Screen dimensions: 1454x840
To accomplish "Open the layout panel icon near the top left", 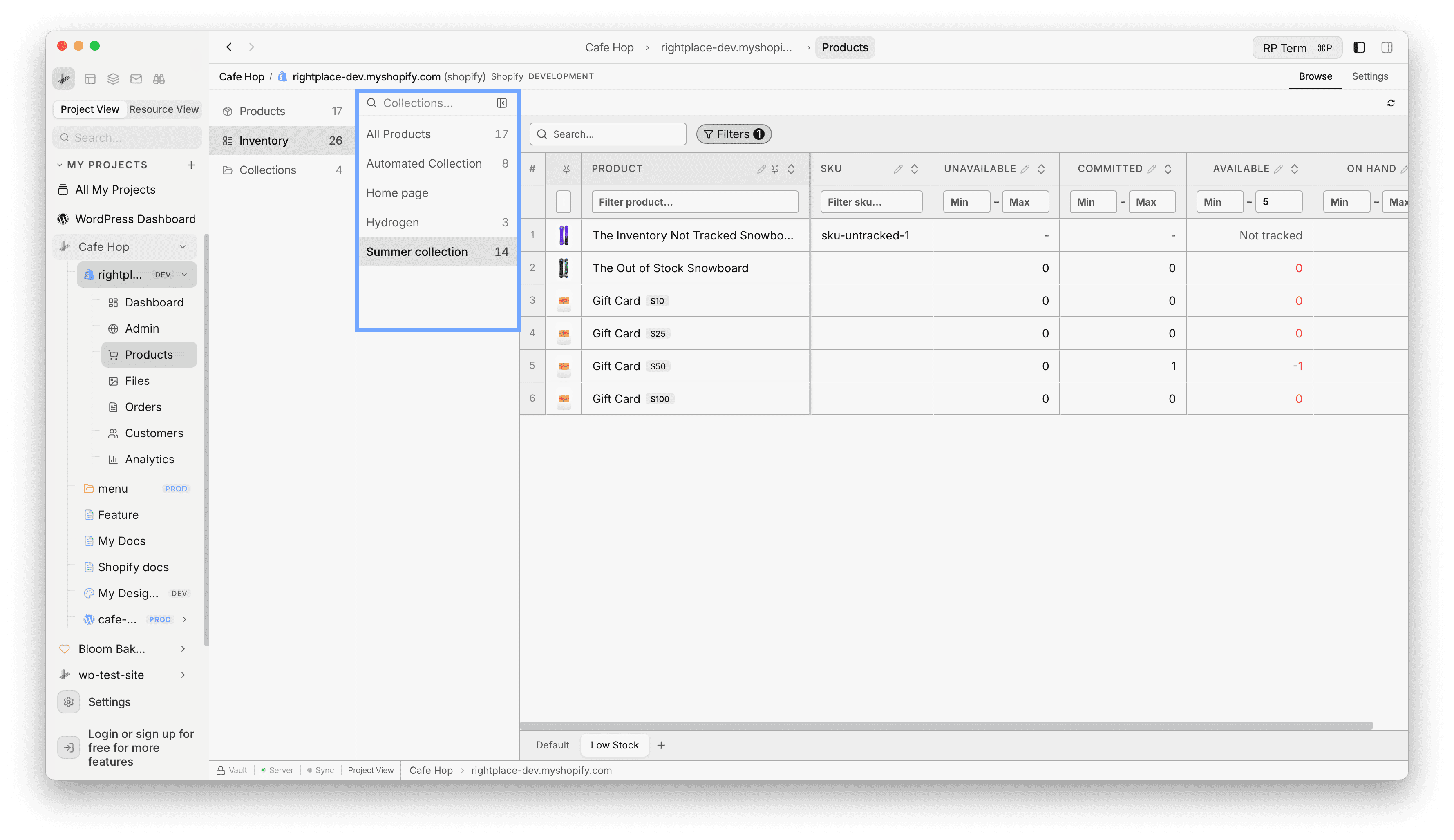I will [x=90, y=79].
